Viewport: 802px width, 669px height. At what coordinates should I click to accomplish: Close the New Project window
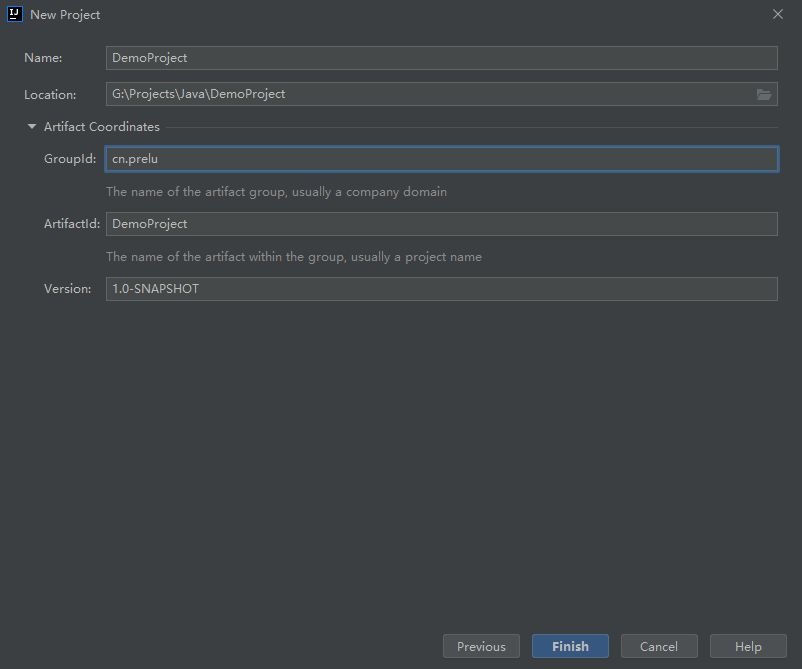pos(778,14)
